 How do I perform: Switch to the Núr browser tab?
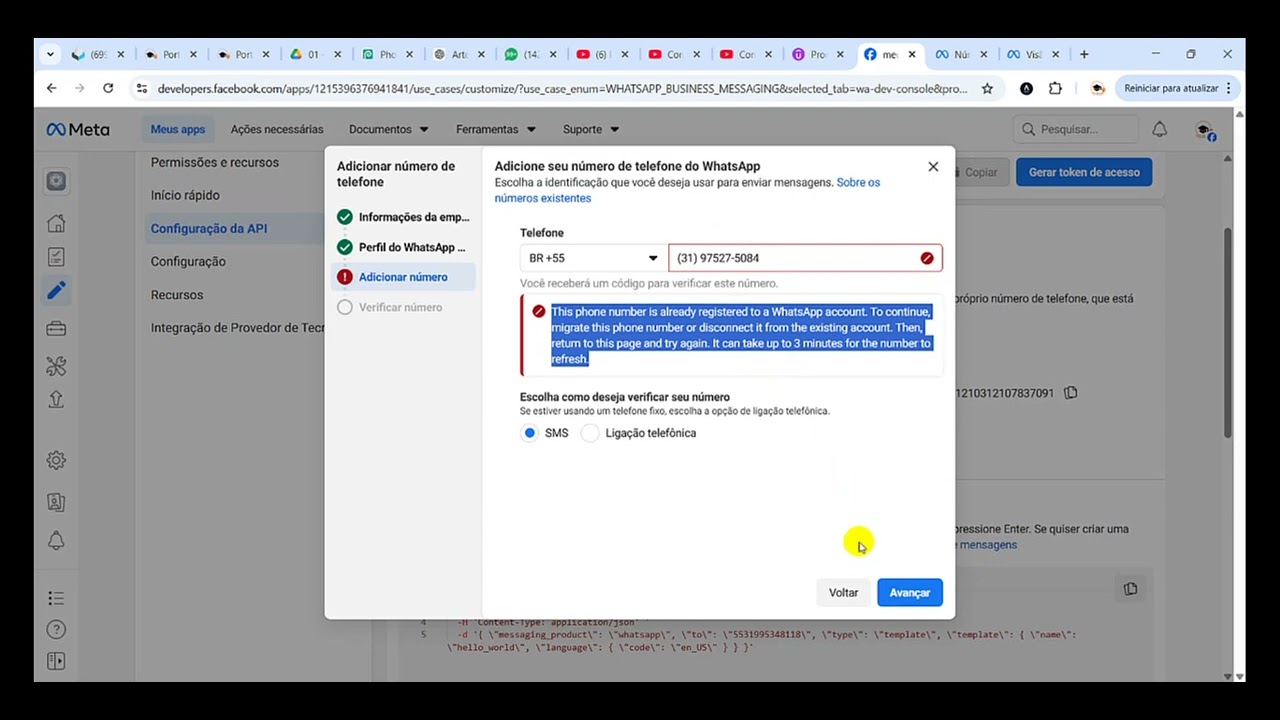pos(961,54)
